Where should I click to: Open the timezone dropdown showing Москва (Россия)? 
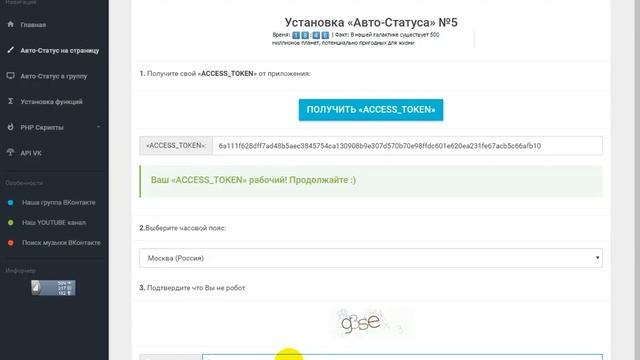point(371,258)
